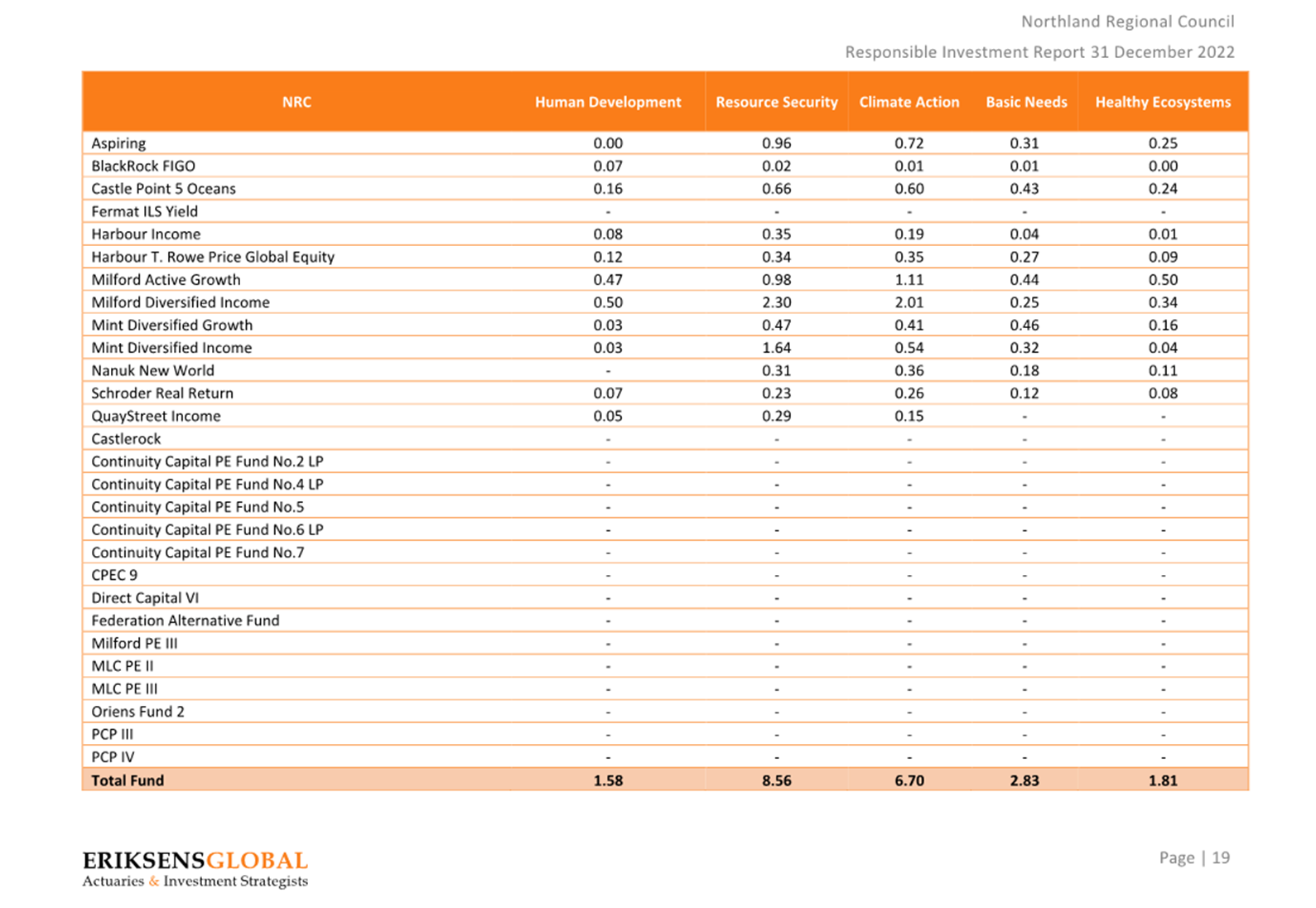Click the Aspiring row label
The width and height of the screenshot is (1316, 908).
[118, 143]
